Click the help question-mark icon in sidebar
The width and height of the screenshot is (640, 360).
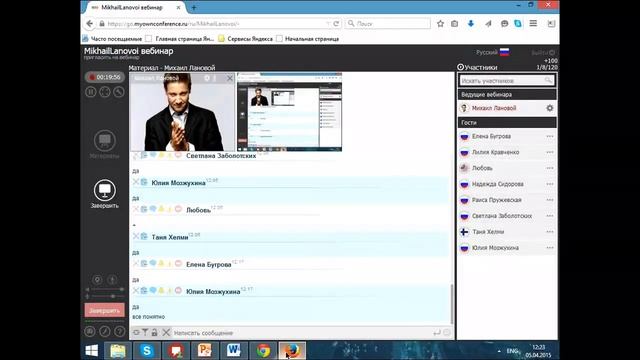pyautogui.click(x=119, y=331)
